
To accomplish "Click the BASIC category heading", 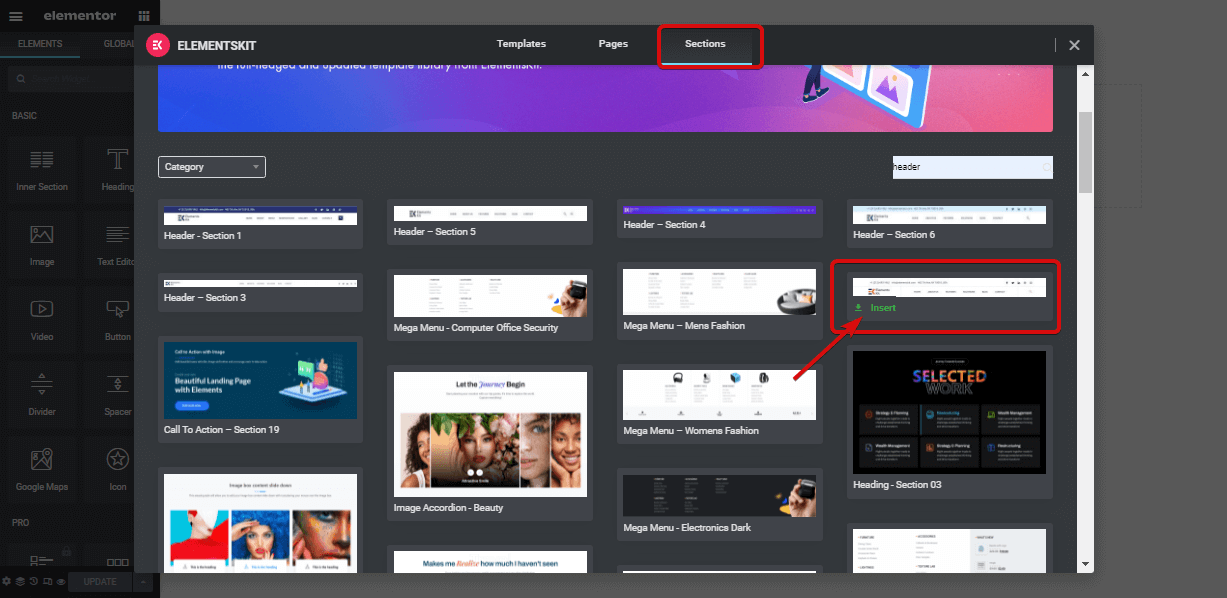I will [x=25, y=116].
